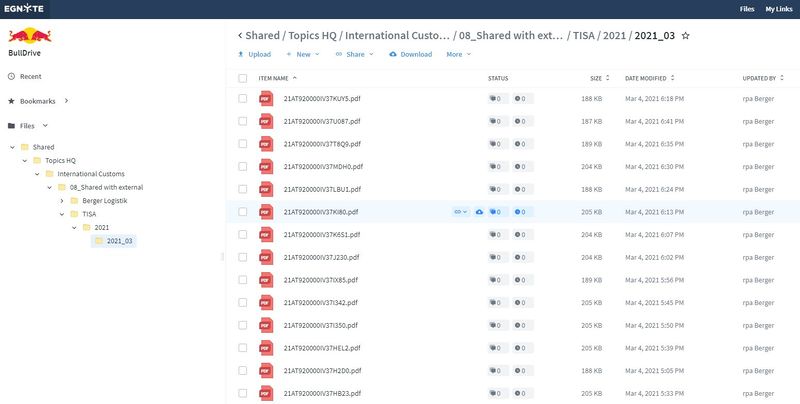Click the Download button
This screenshot has height=404, width=800.
coord(411,54)
